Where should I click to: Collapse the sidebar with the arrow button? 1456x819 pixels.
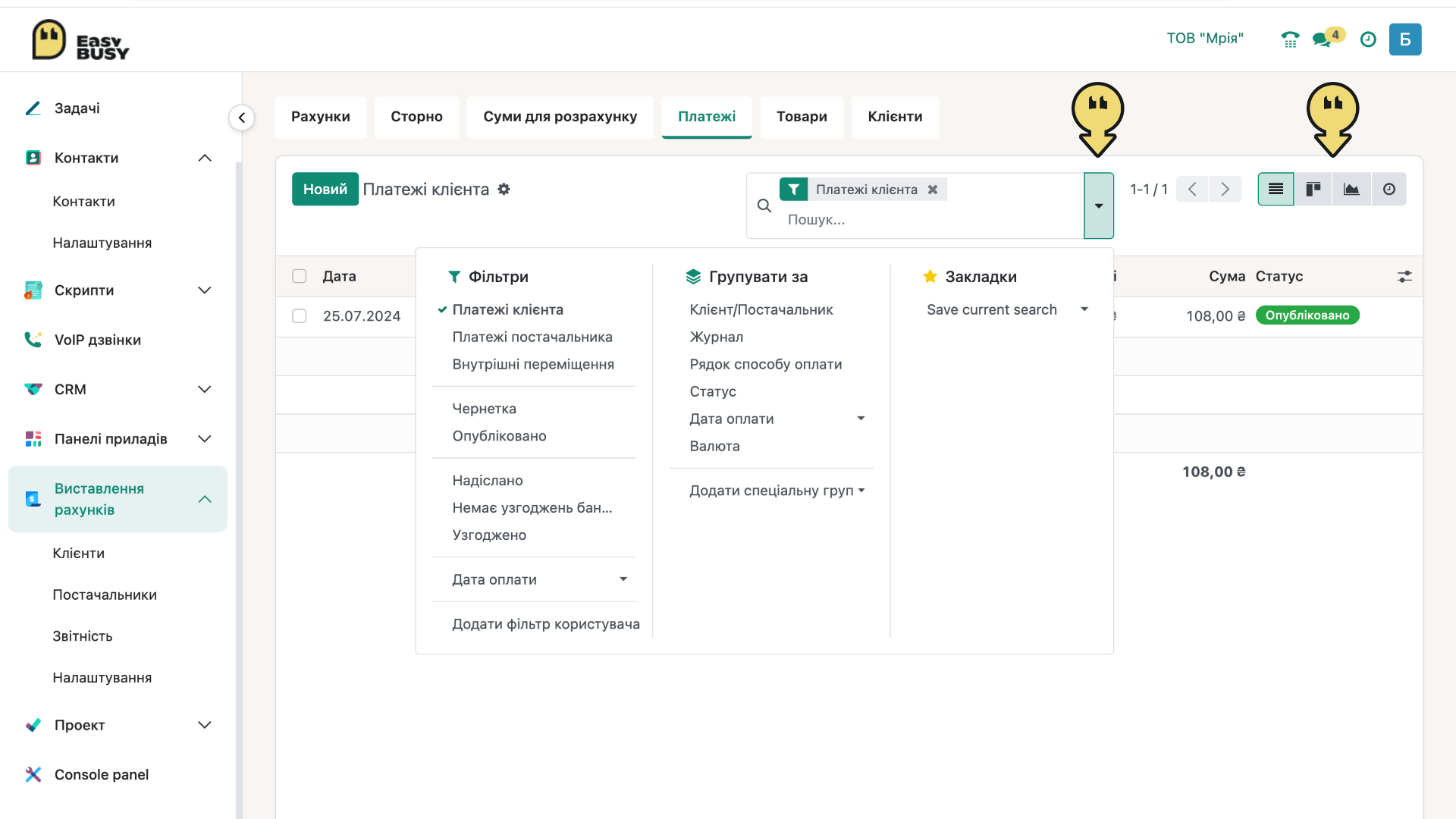[242, 118]
